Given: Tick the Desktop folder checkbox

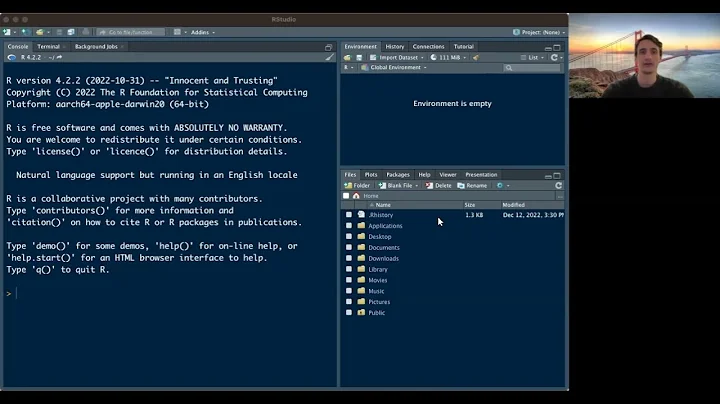Looking at the screenshot, I should pos(349,236).
